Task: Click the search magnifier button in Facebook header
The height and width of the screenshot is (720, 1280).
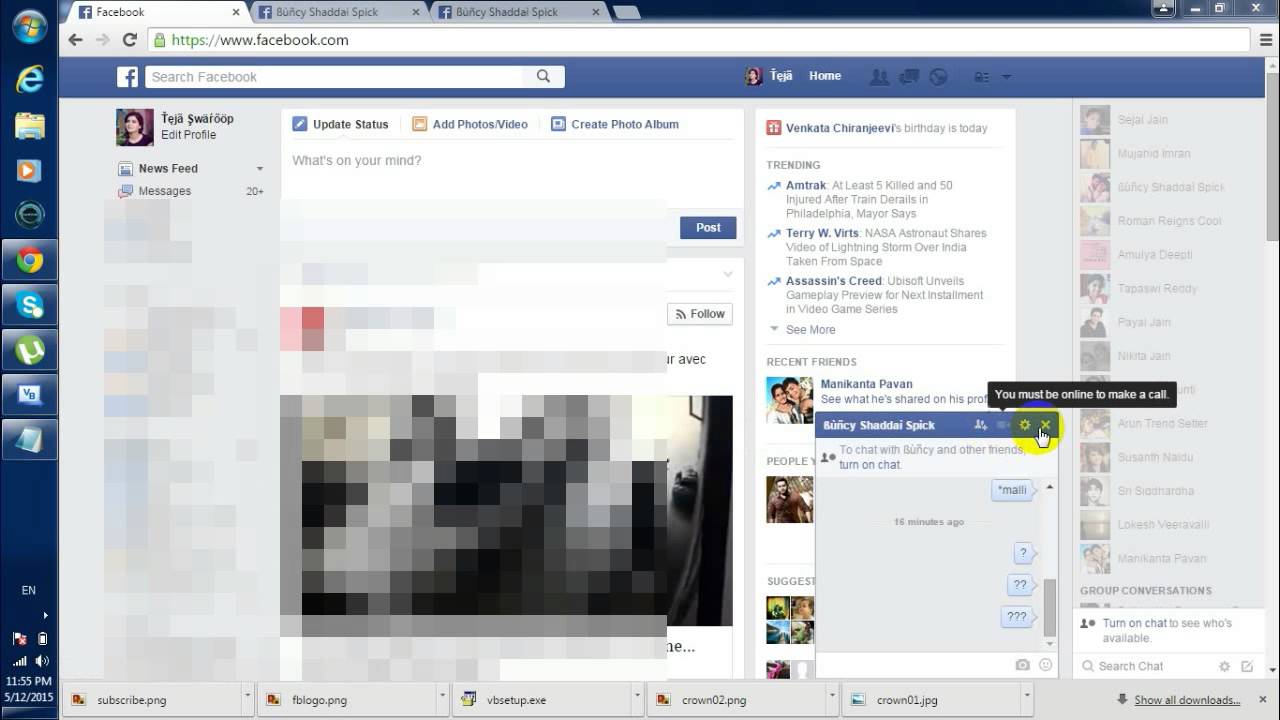Action: click(x=543, y=76)
